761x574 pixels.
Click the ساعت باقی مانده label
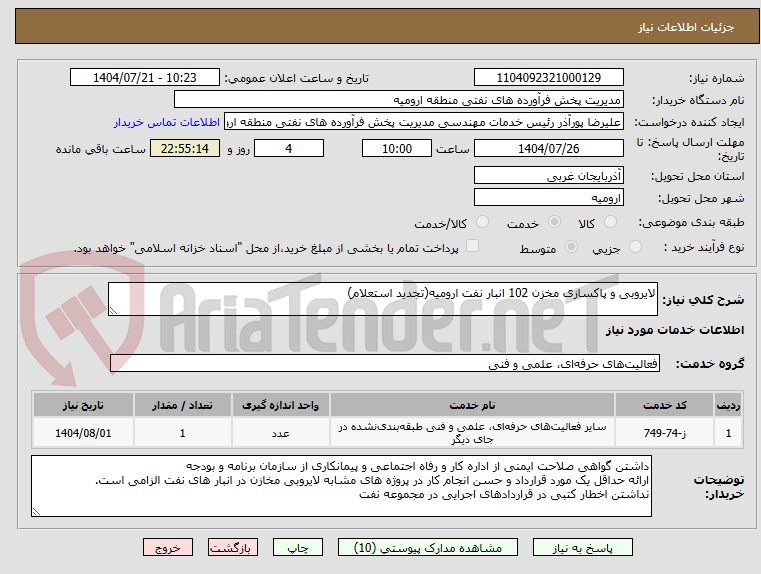pyautogui.click(x=100, y=149)
